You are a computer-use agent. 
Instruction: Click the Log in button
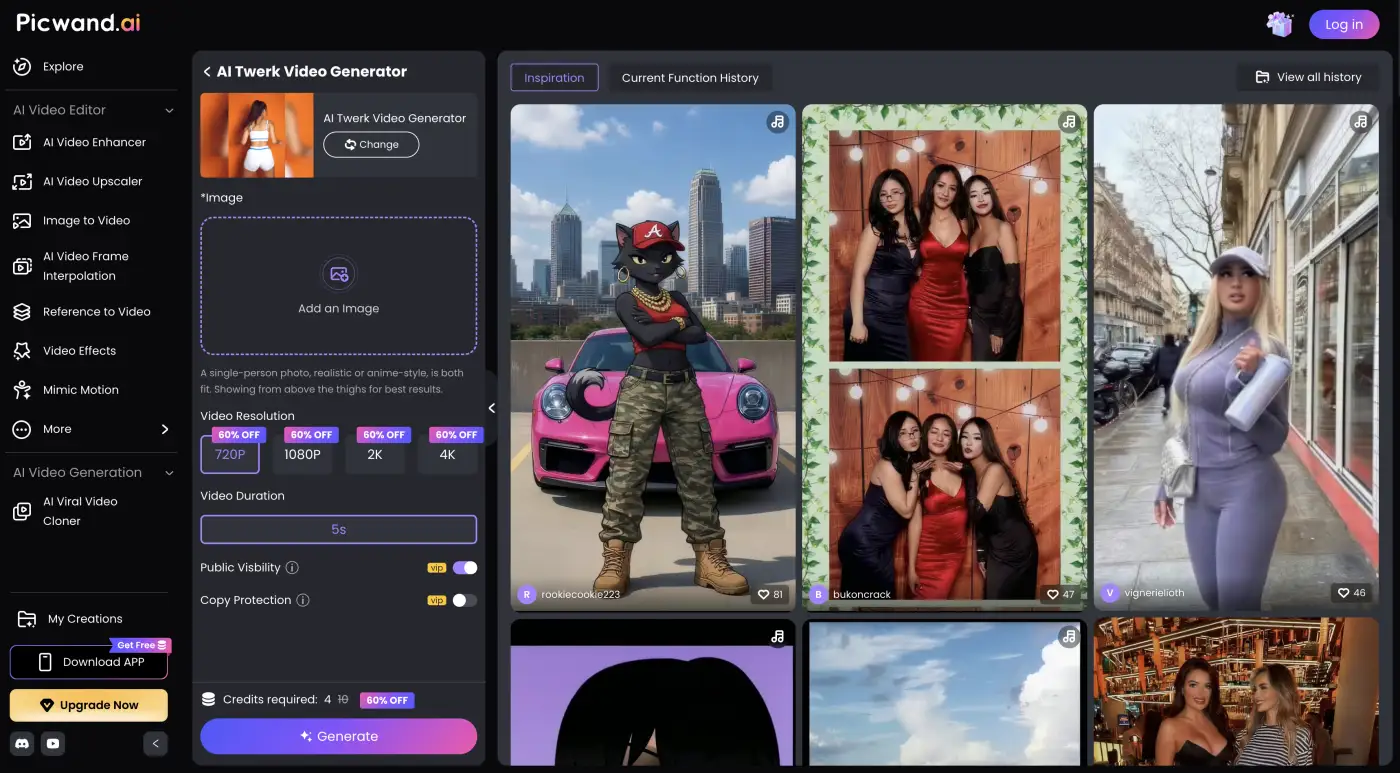(1344, 25)
